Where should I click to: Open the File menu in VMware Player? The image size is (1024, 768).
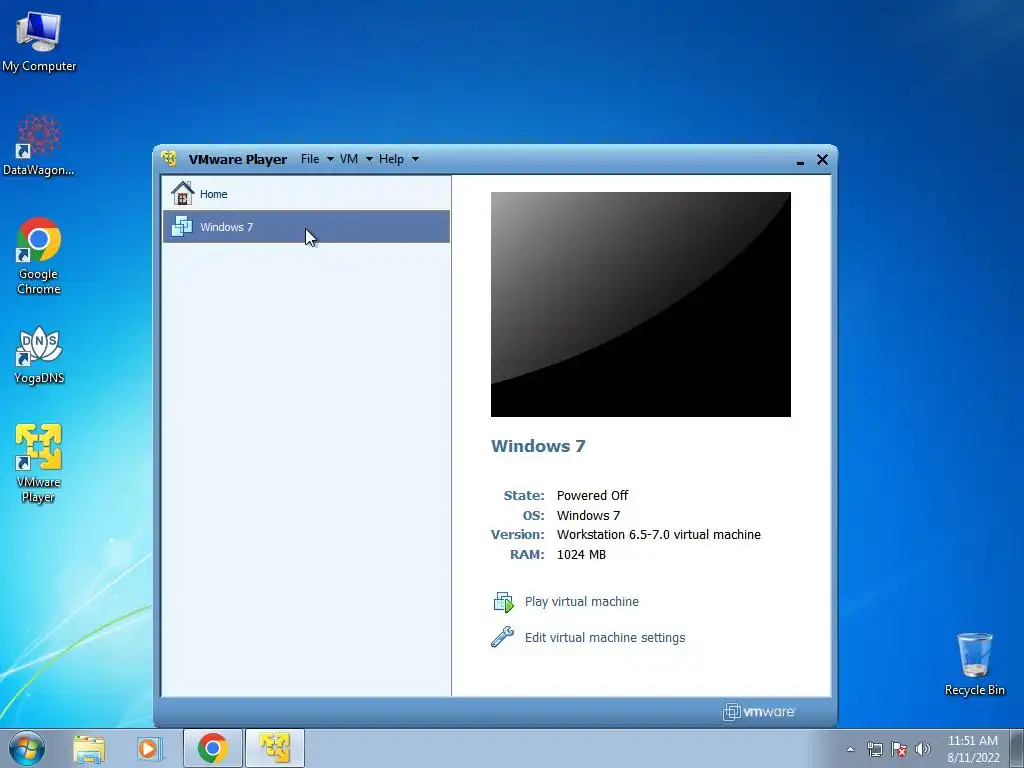[310, 159]
